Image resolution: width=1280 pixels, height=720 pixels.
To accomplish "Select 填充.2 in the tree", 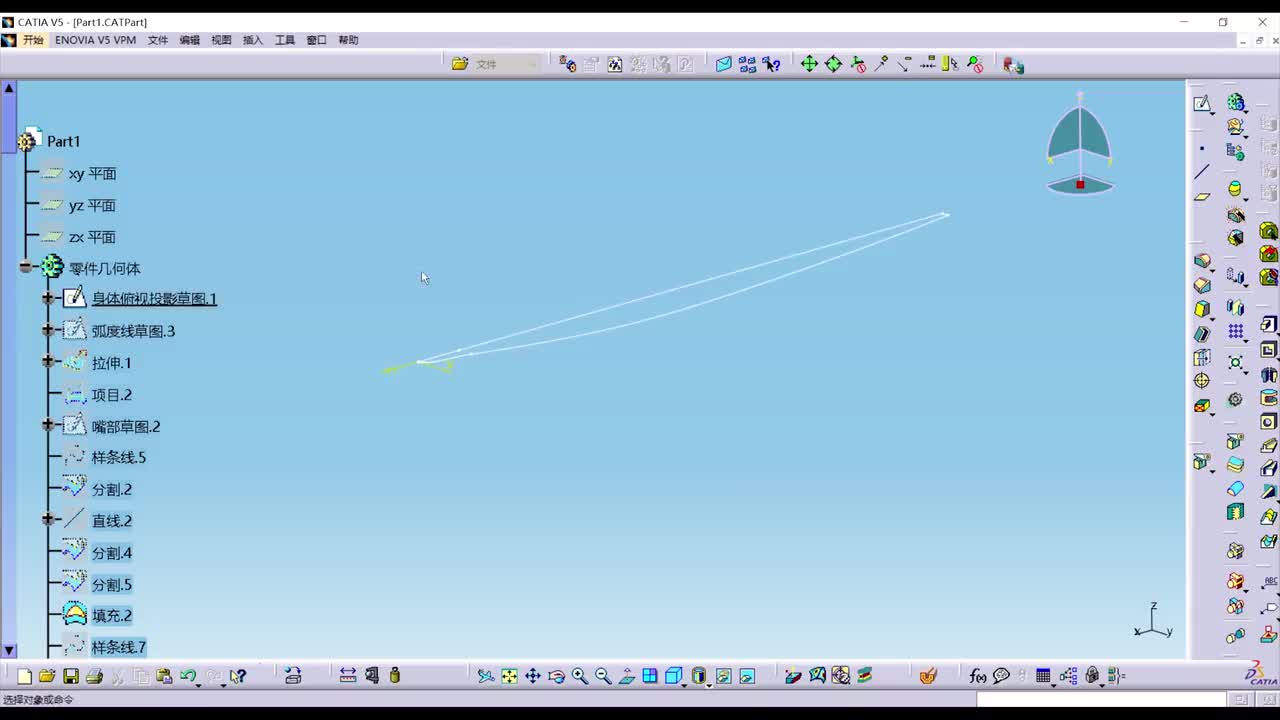I will click(x=112, y=615).
